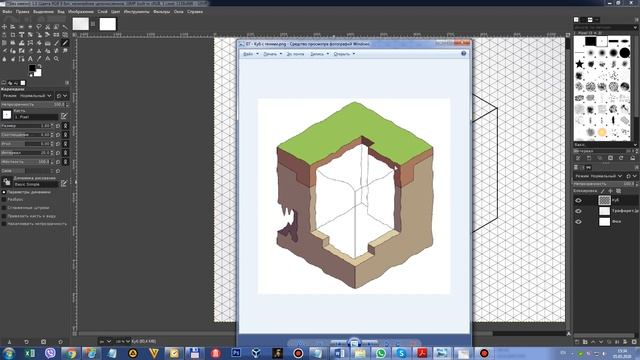The height and width of the screenshot is (360, 640).
Task: Reset the Угол slider value
Action: pos(58,144)
